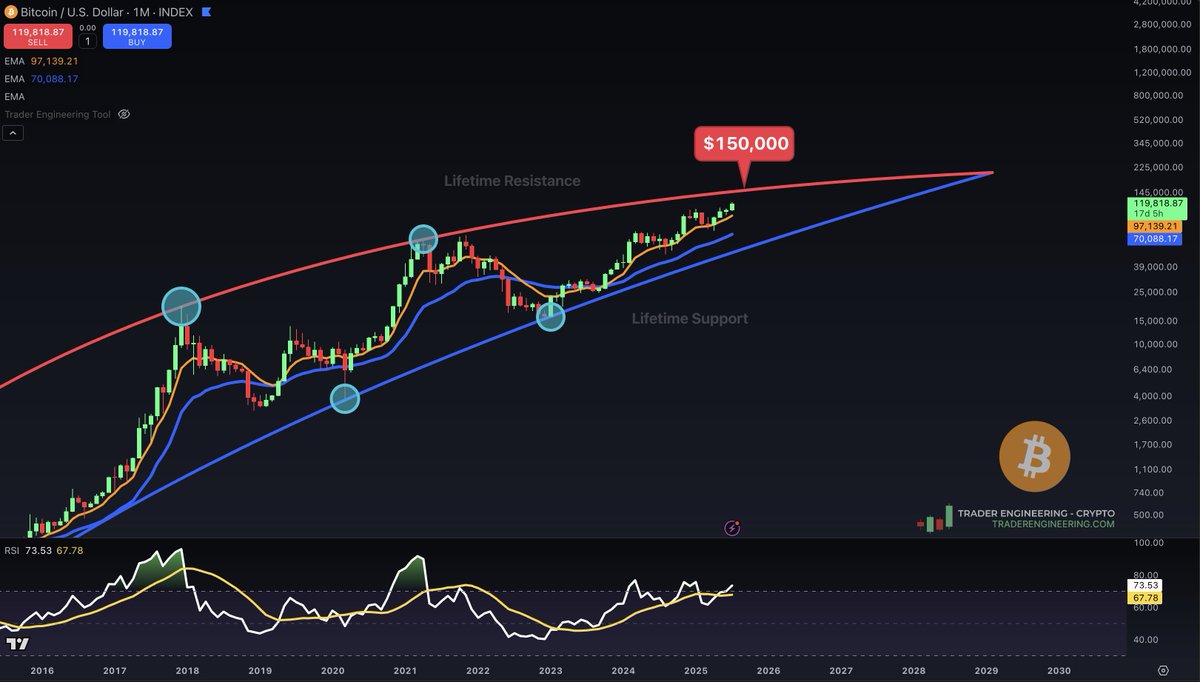
Task: Click the orange 97,139.21 price-axis label
Action: tap(1157, 227)
